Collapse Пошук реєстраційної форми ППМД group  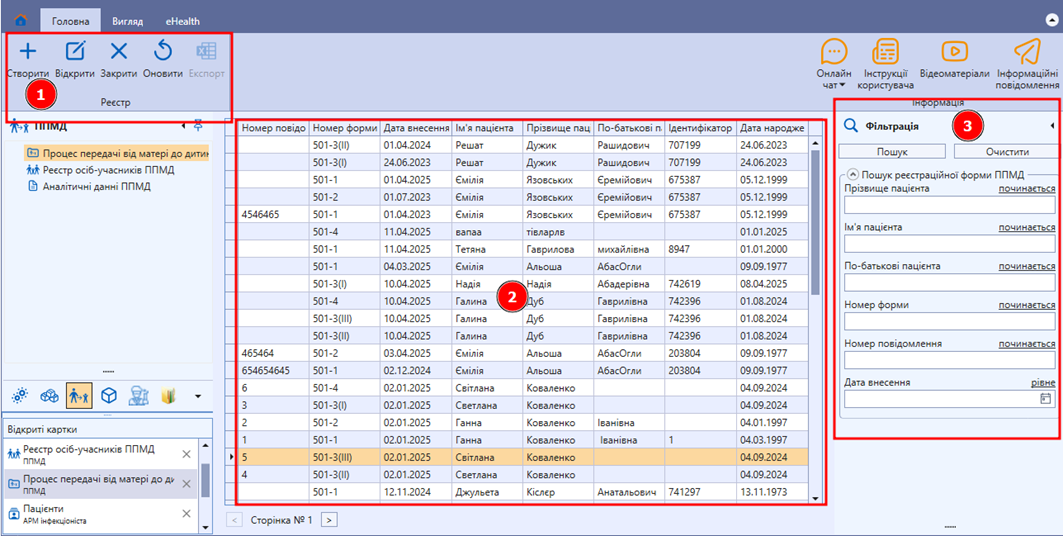[851, 173]
